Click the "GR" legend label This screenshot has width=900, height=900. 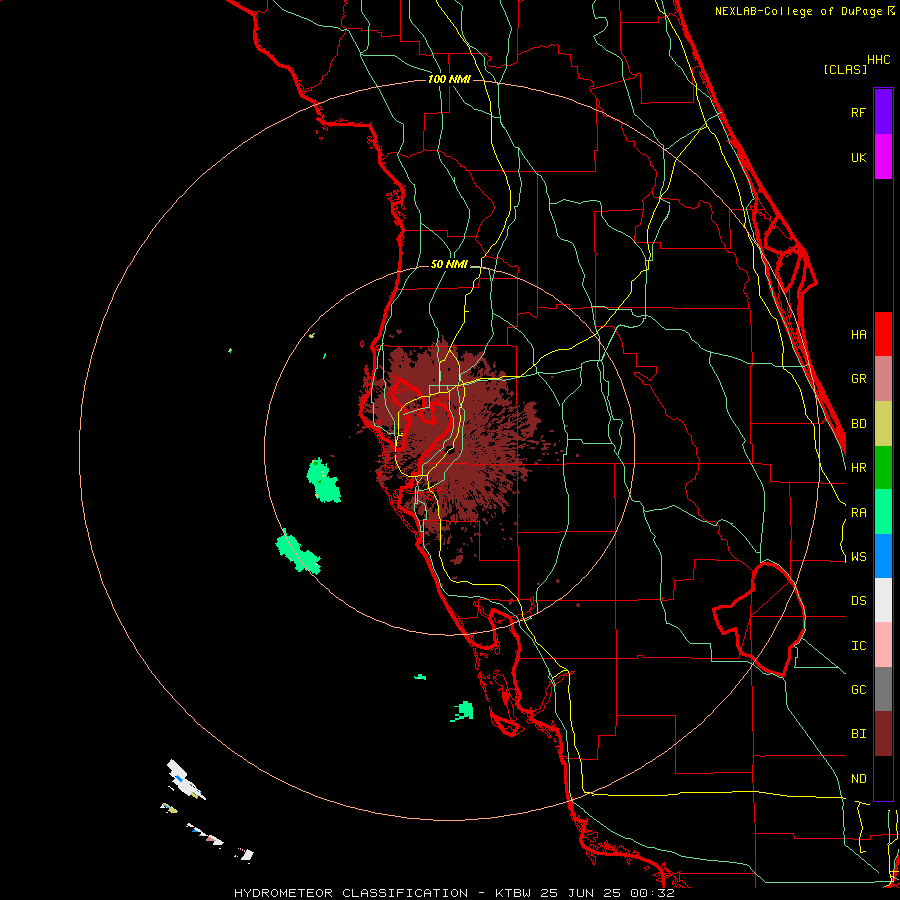tap(858, 379)
